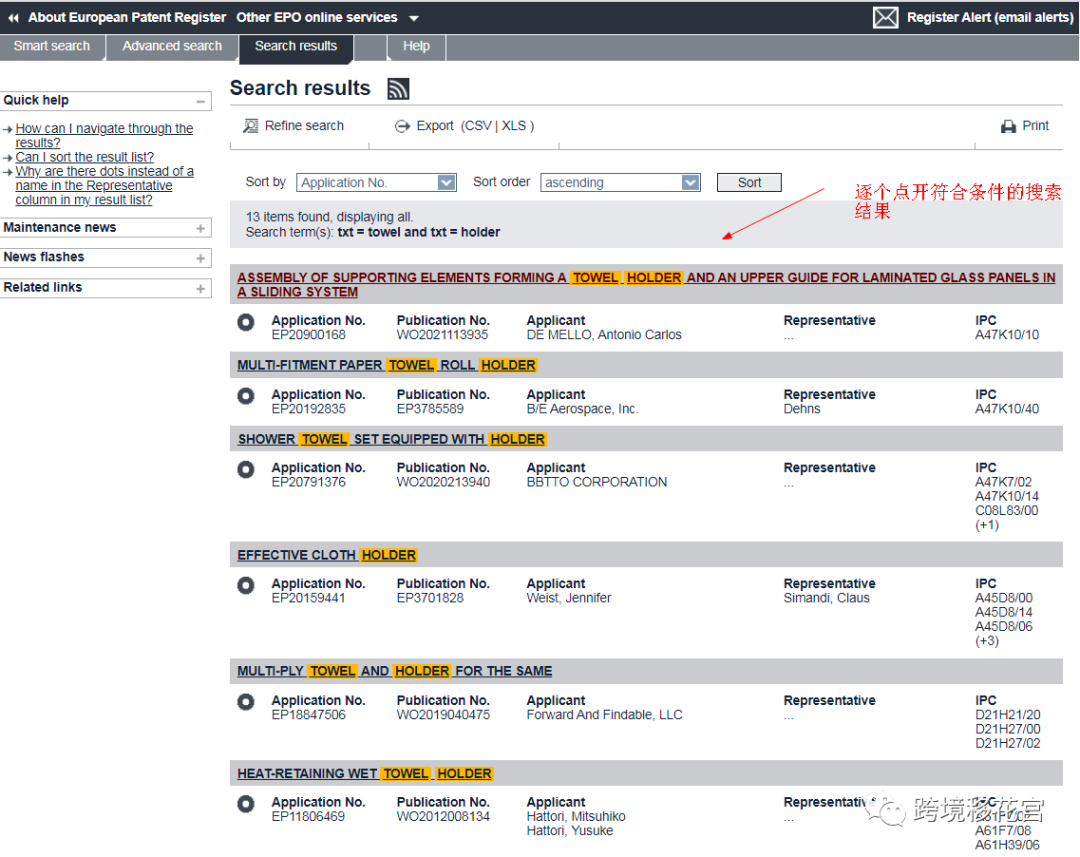1080x857 pixels.
Task: Click IPC code D21H21/20
Action: click(x=1008, y=715)
